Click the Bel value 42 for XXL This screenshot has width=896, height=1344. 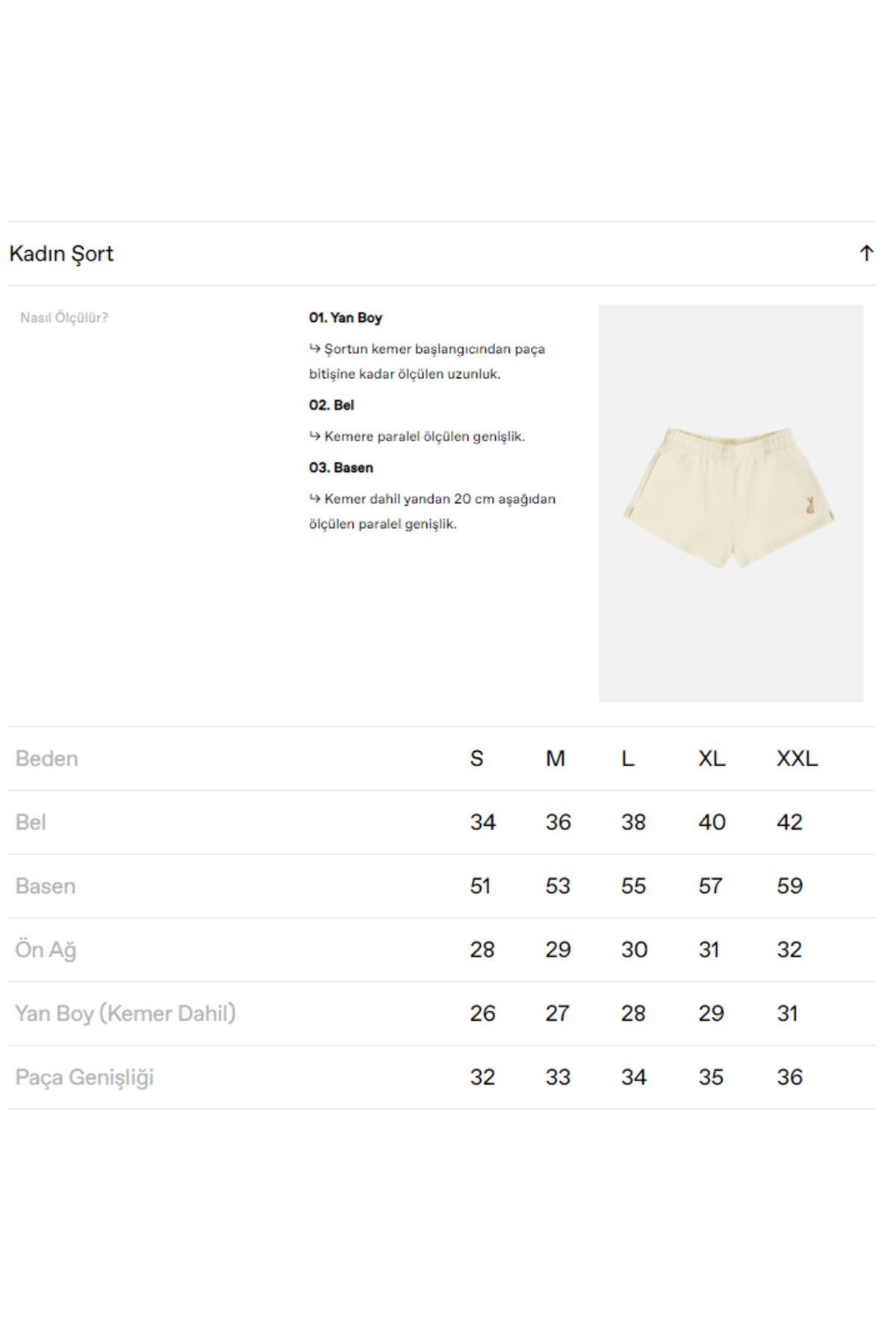pos(789,822)
